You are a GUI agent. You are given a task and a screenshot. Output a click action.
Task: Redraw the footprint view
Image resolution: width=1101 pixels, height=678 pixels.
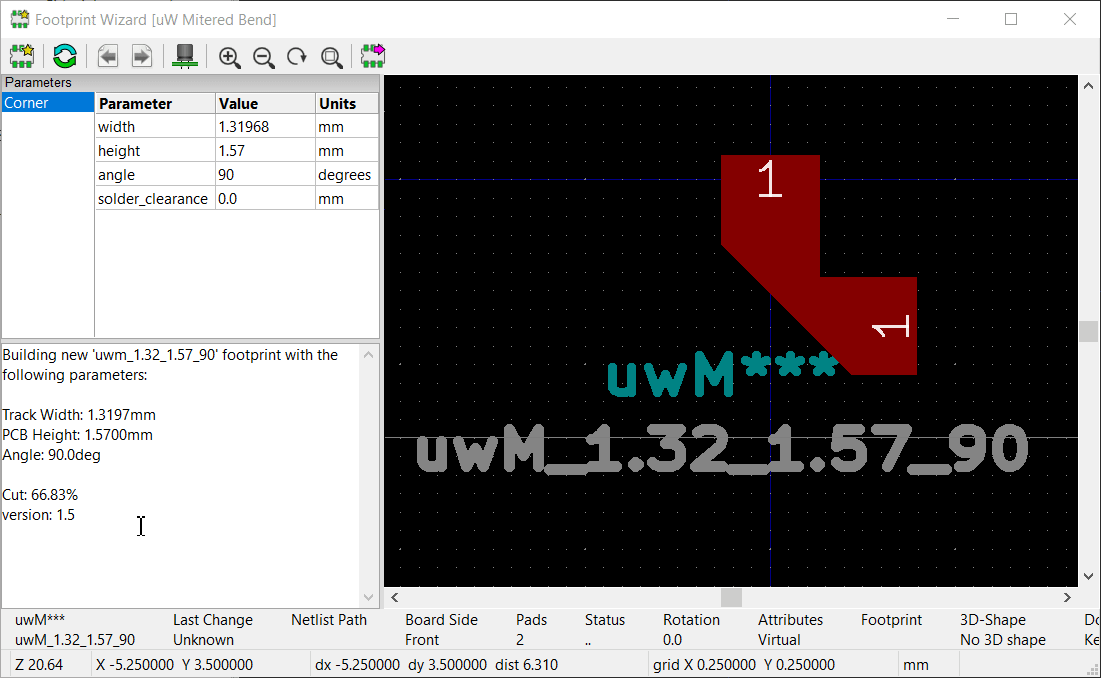[297, 57]
